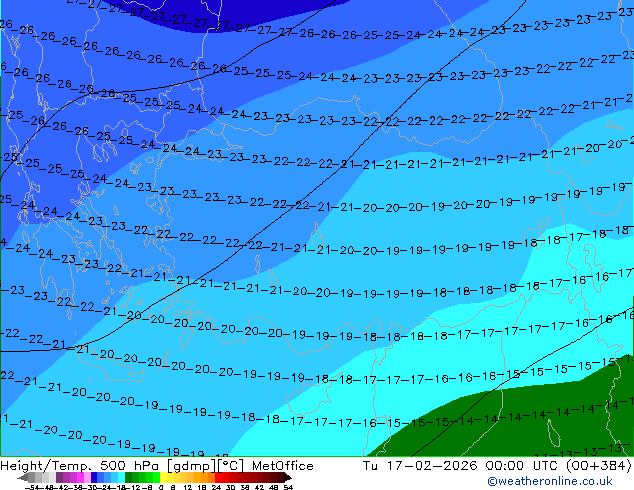Click the '54' maximum legend value
Image resolution: width=634 pixels, height=490 pixels.
[x=288, y=487]
